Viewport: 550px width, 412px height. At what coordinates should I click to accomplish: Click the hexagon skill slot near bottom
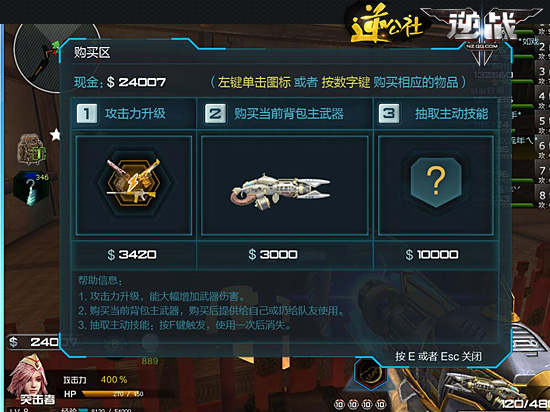pyautogui.click(x=370, y=373)
